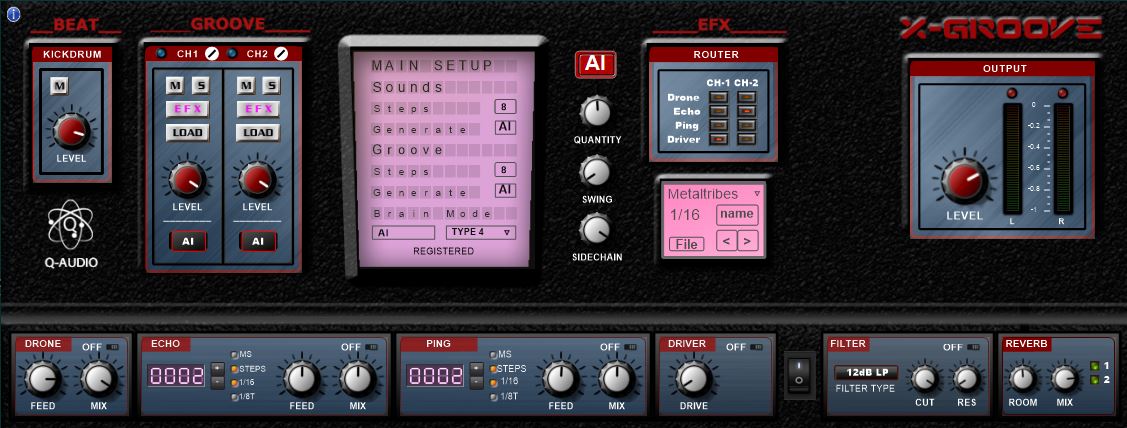Decrease Ping time with minus stepper
The width and height of the screenshot is (1127, 428).
pyautogui.click(x=477, y=382)
